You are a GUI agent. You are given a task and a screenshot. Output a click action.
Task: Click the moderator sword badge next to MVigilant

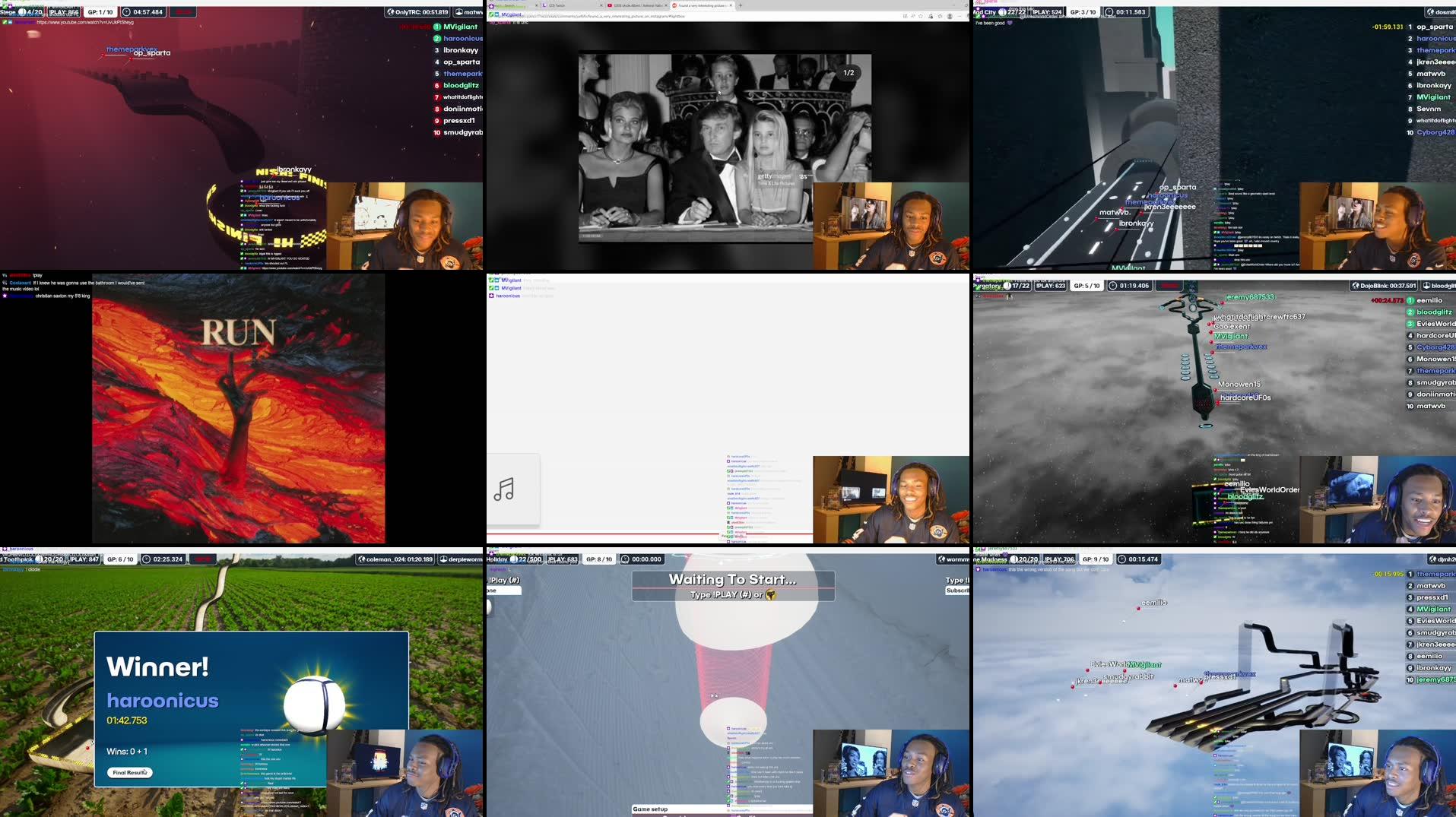(491, 280)
